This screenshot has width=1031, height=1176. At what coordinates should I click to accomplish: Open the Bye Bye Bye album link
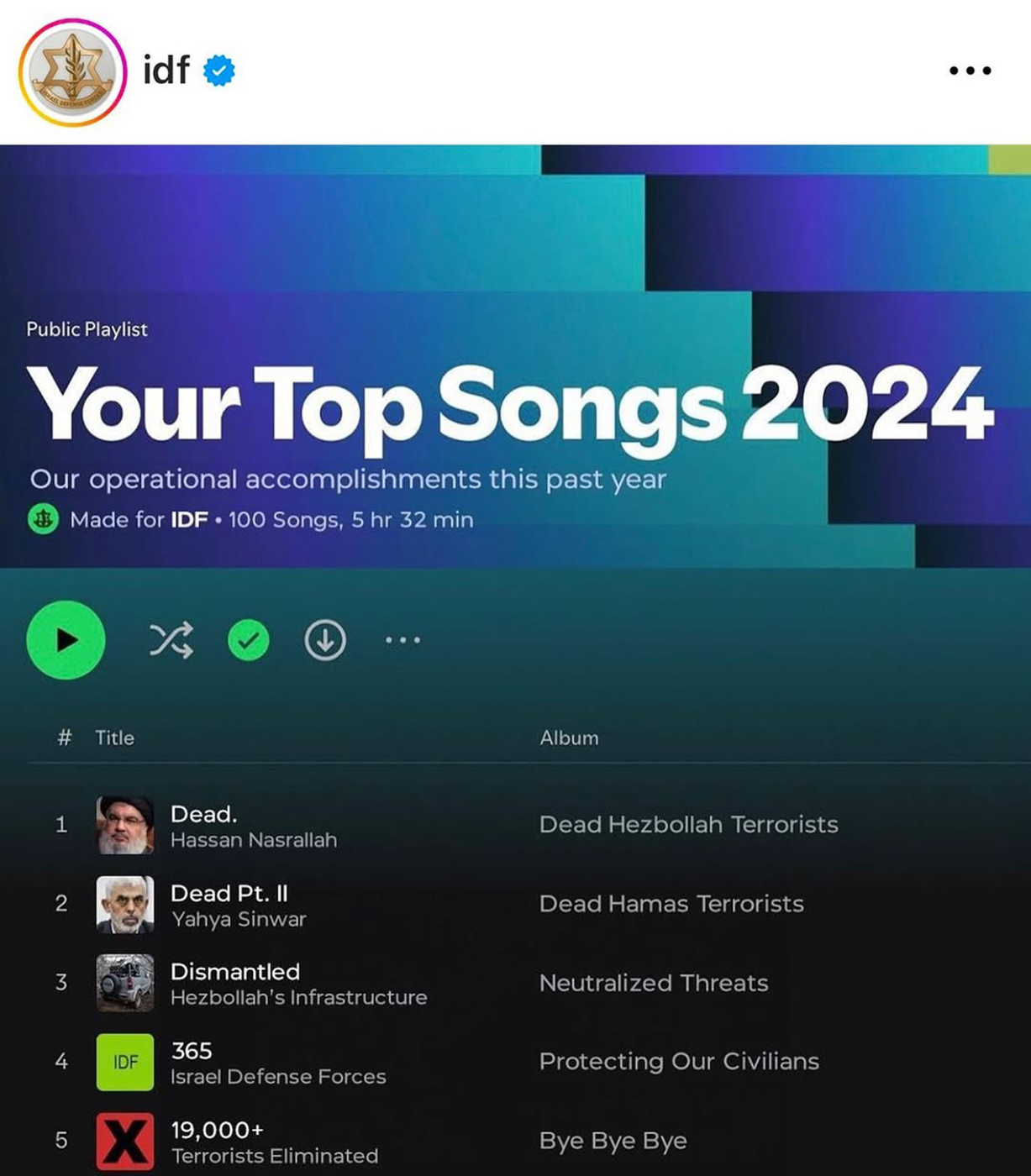click(613, 1141)
